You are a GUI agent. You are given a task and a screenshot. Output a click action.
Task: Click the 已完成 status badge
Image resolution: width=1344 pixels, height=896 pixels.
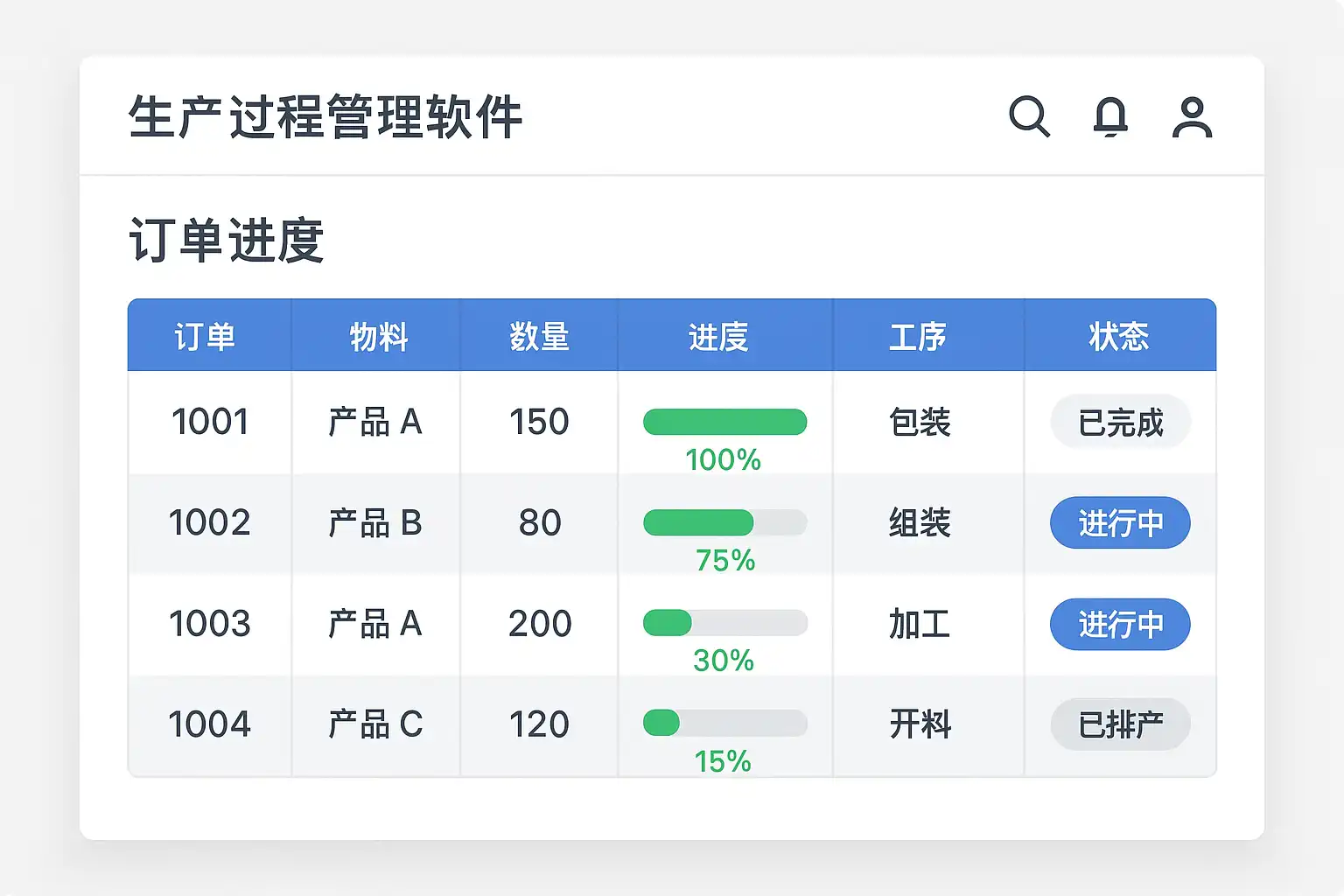click(1120, 423)
